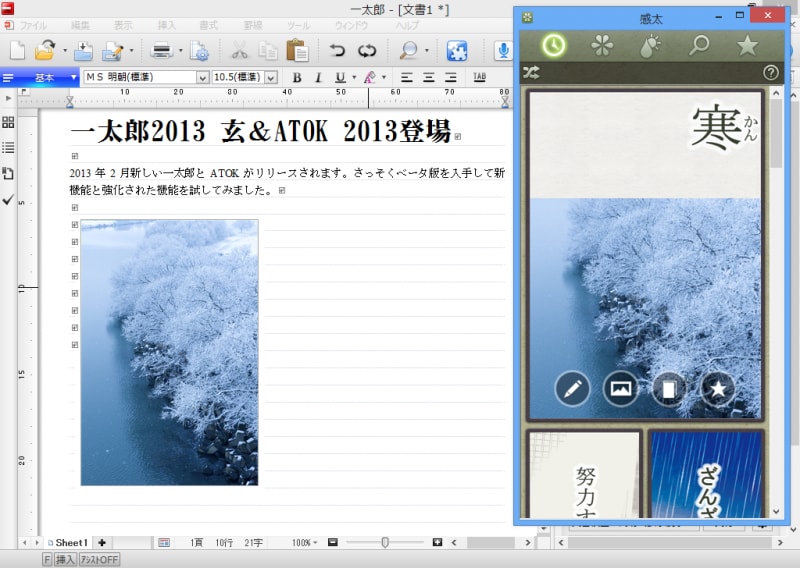Click the grid view icon in left sidebar
The width and height of the screenshot is (800, 568).
(8, 122)
